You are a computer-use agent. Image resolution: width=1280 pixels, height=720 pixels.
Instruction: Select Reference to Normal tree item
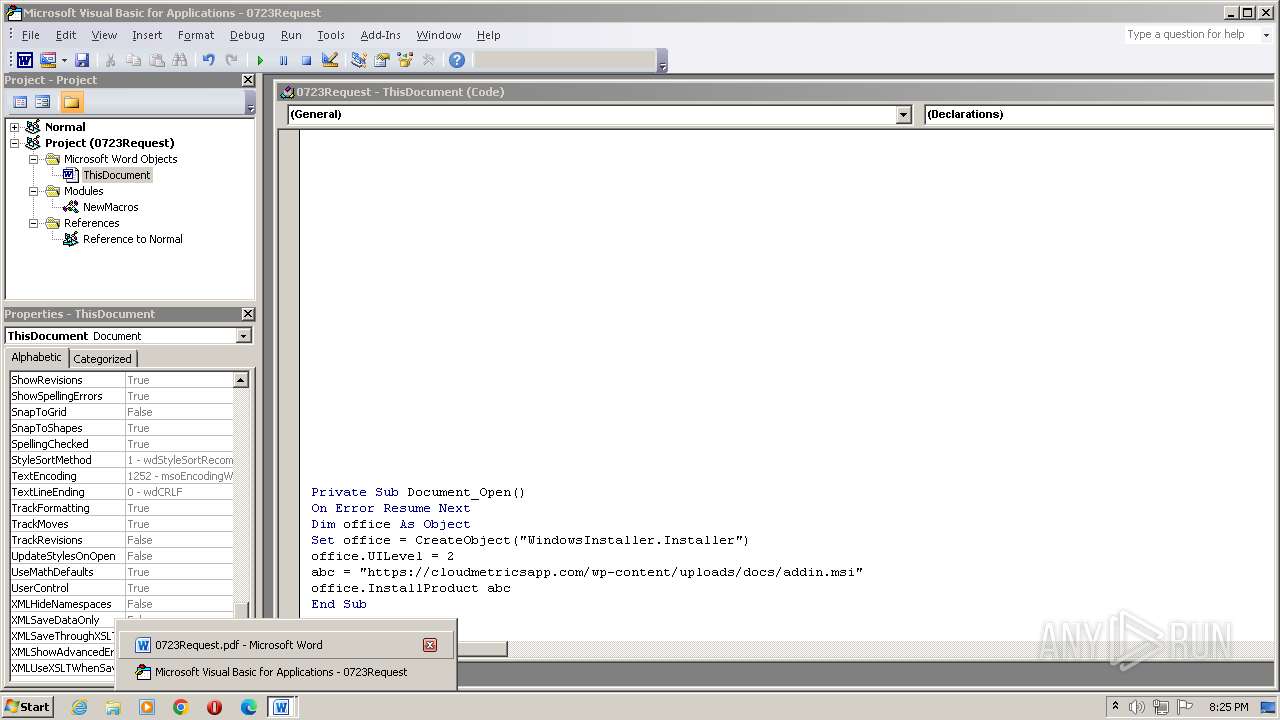click(x=132, y=239)
